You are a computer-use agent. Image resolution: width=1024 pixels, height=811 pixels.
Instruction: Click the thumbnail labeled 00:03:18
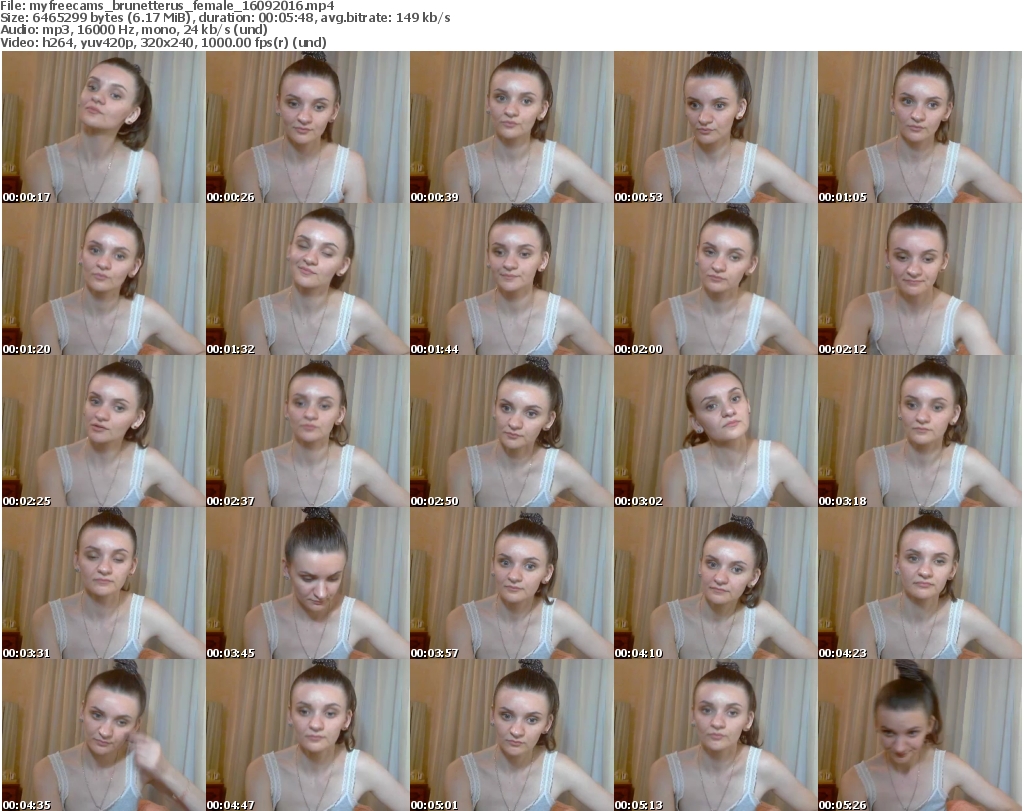coord(919,431)
